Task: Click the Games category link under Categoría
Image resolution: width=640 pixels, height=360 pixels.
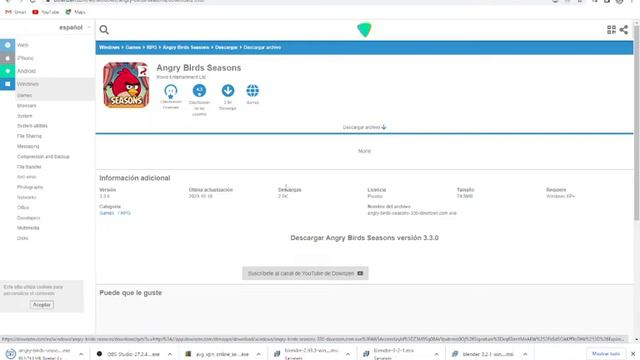Action: pyautogui.click(x=107, y=213)
